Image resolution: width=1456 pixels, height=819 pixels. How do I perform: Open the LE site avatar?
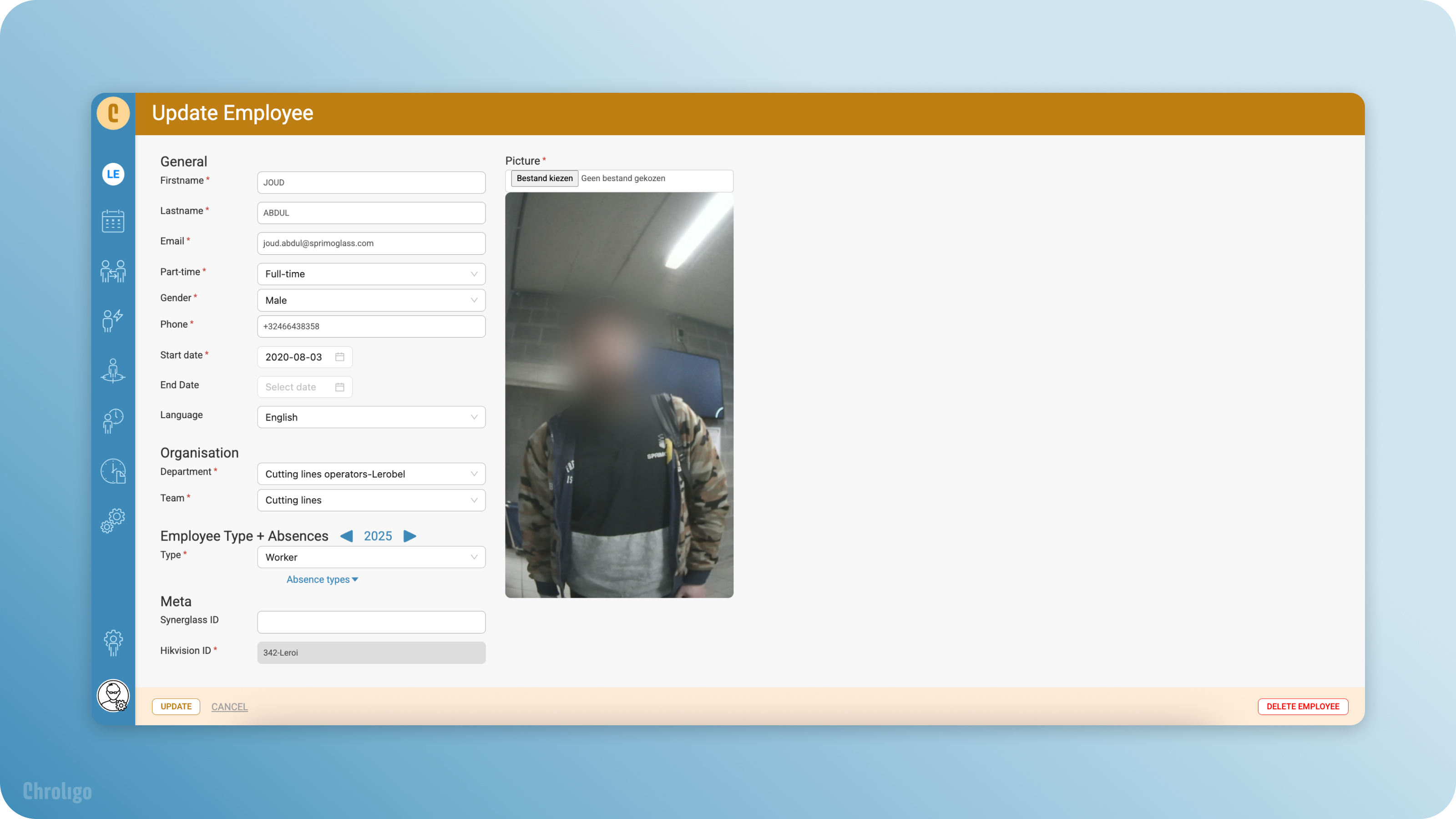[113, 174]
